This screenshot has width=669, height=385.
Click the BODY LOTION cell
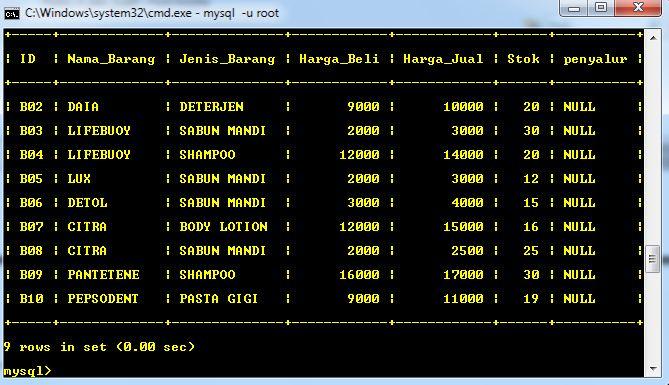(x=223, y=226)
